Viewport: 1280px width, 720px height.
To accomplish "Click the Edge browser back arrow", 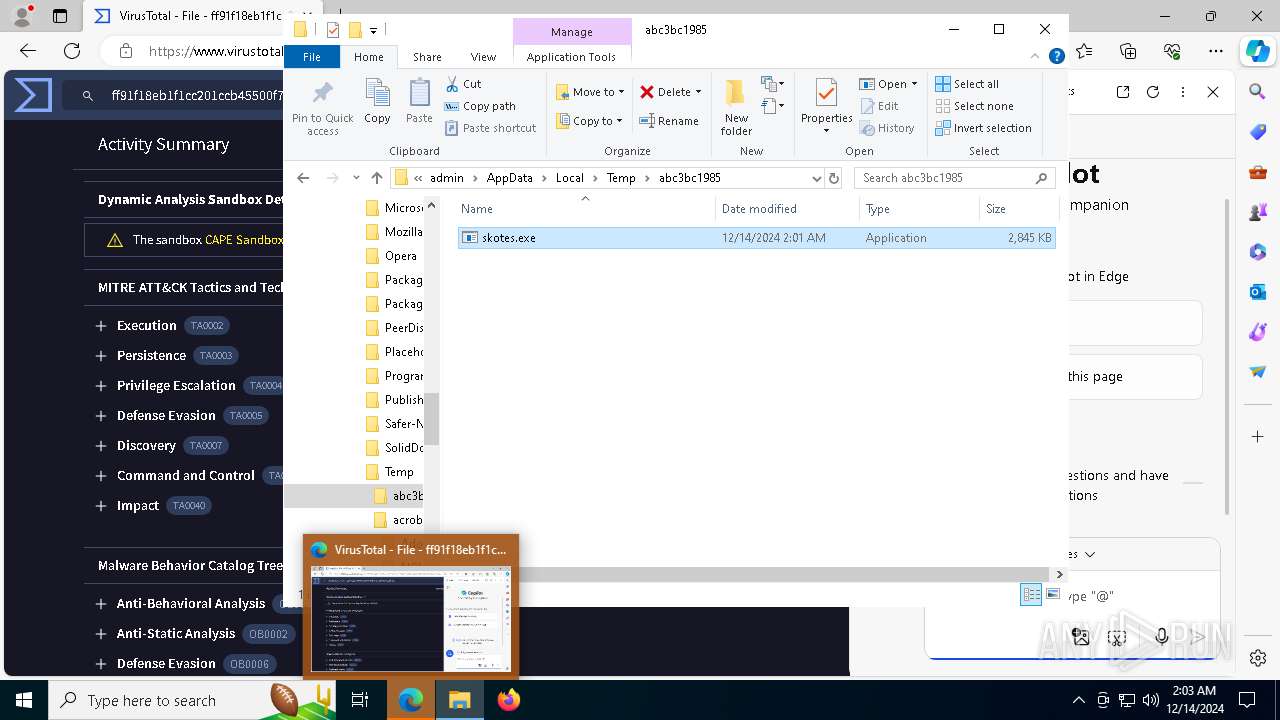I will [x=28, y=51].
